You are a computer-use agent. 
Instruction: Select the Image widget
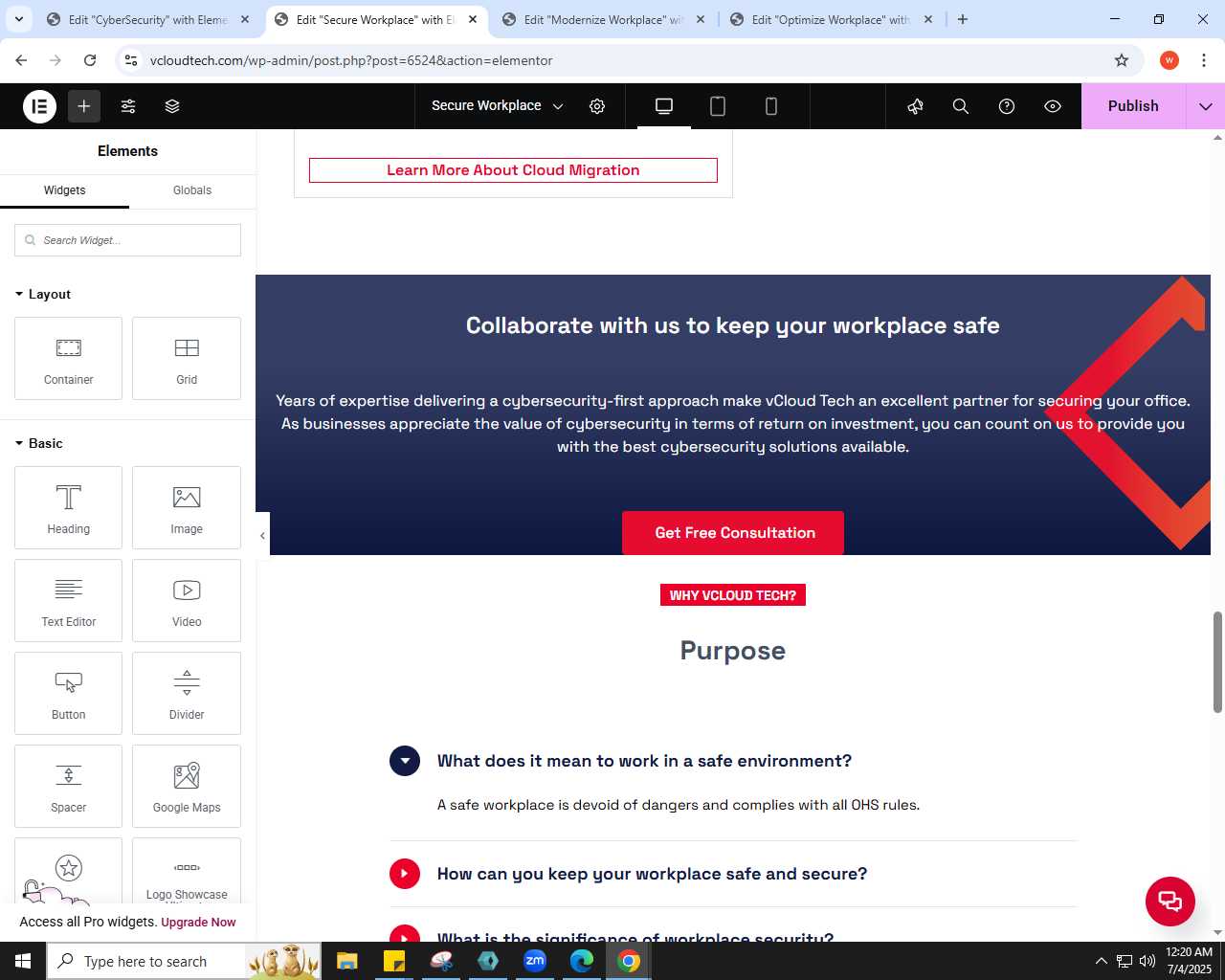[187, 507]
